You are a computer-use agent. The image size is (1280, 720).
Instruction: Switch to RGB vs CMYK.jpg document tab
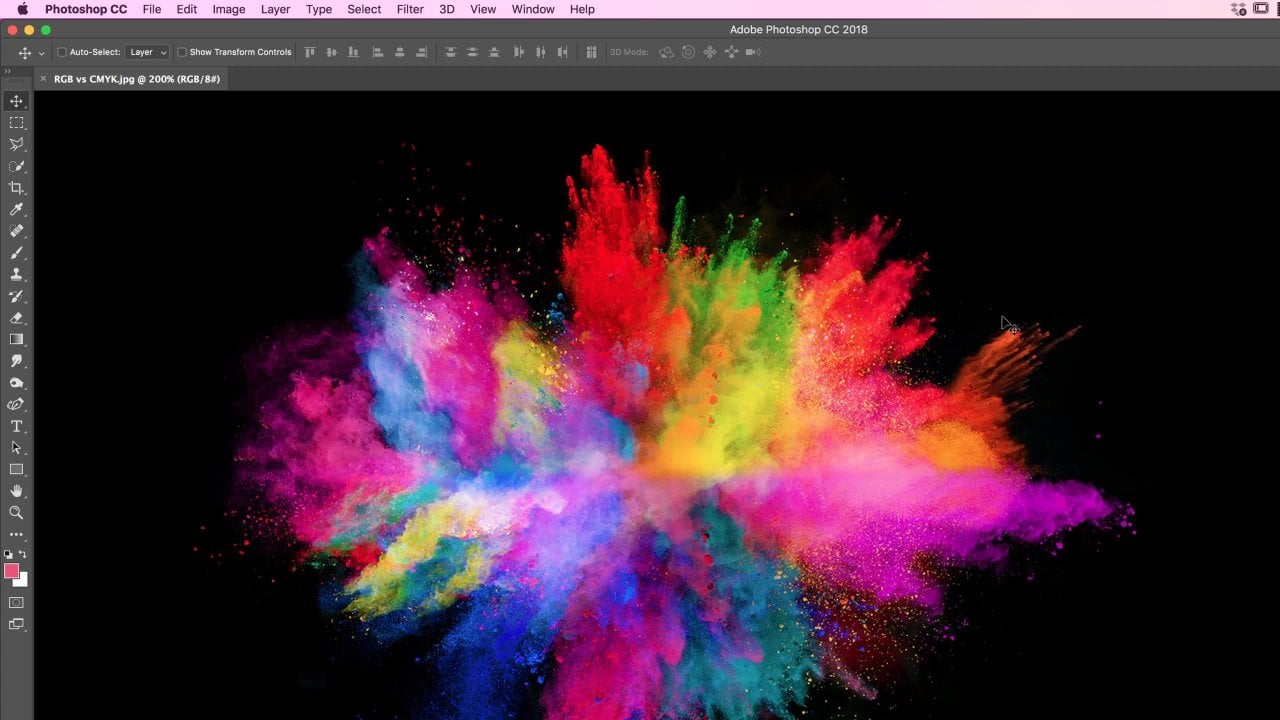point(136,79)
